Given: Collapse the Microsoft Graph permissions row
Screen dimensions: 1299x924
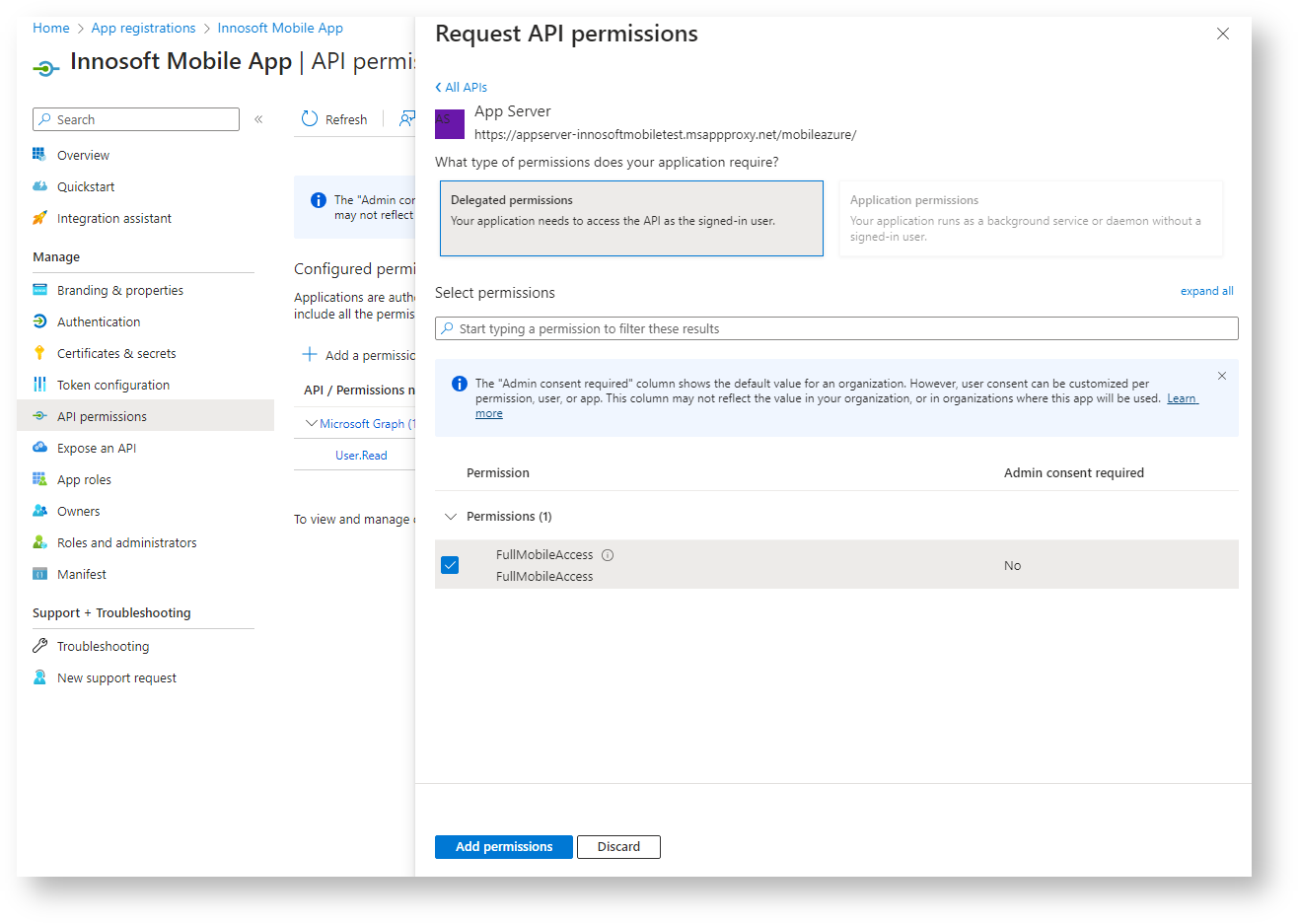Looking at the screenshot, I should point(312,424).
